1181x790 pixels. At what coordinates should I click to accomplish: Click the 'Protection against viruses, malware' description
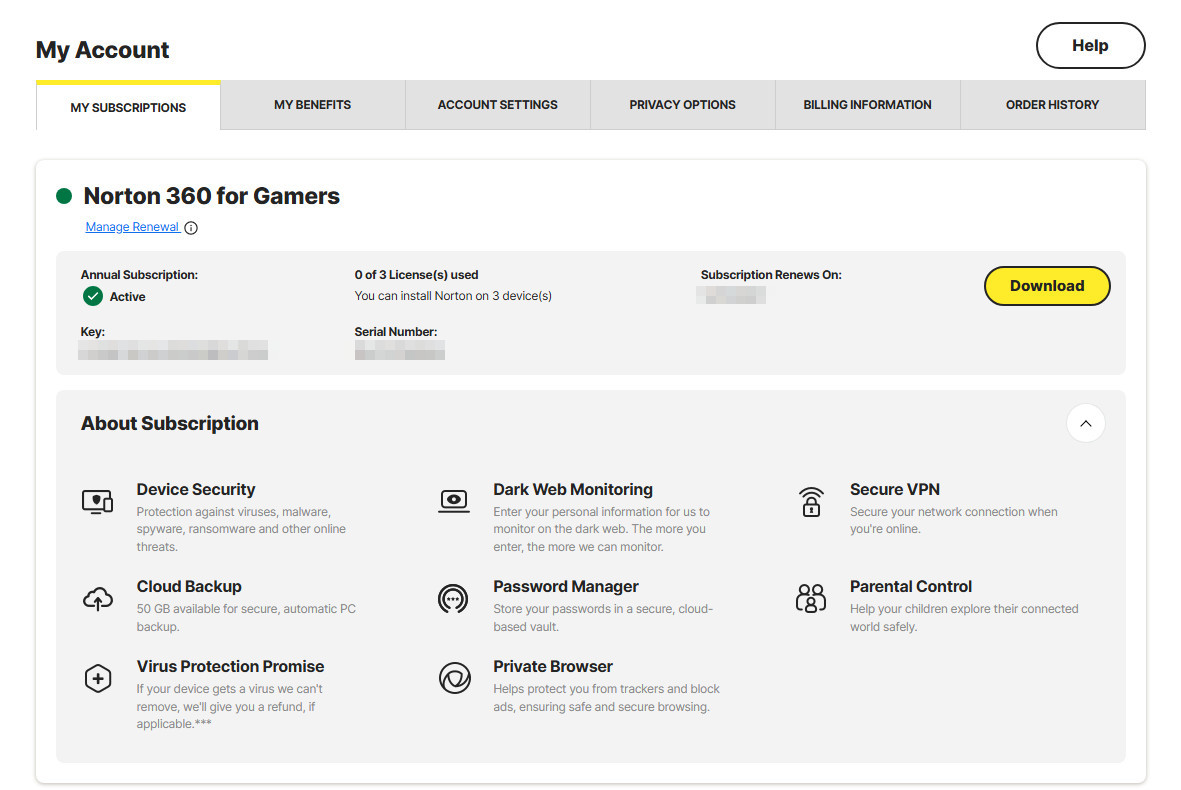(241, 529)
